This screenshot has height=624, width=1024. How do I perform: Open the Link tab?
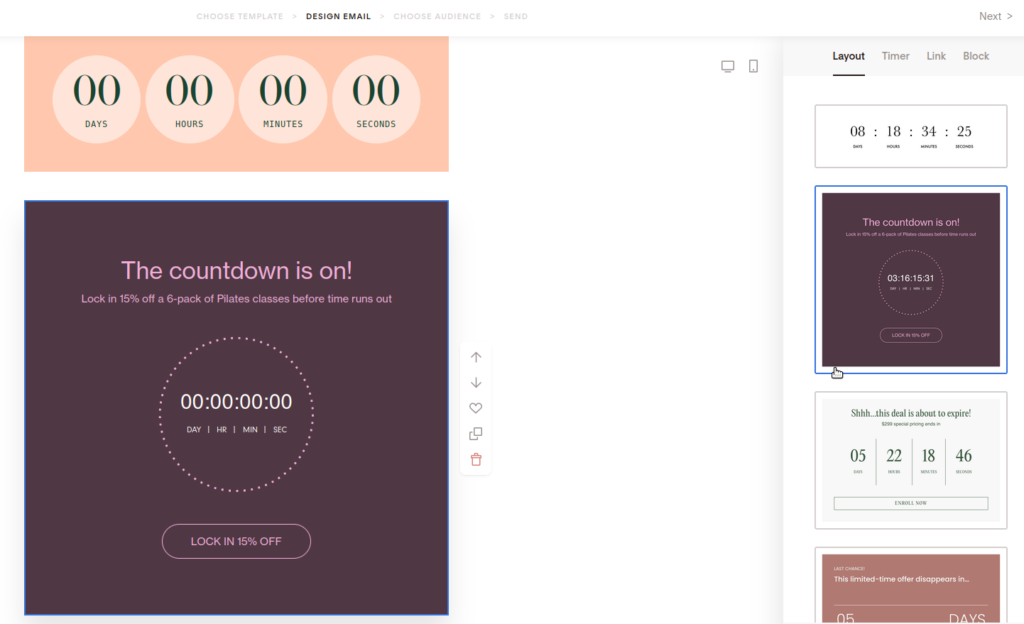(936, 56)
